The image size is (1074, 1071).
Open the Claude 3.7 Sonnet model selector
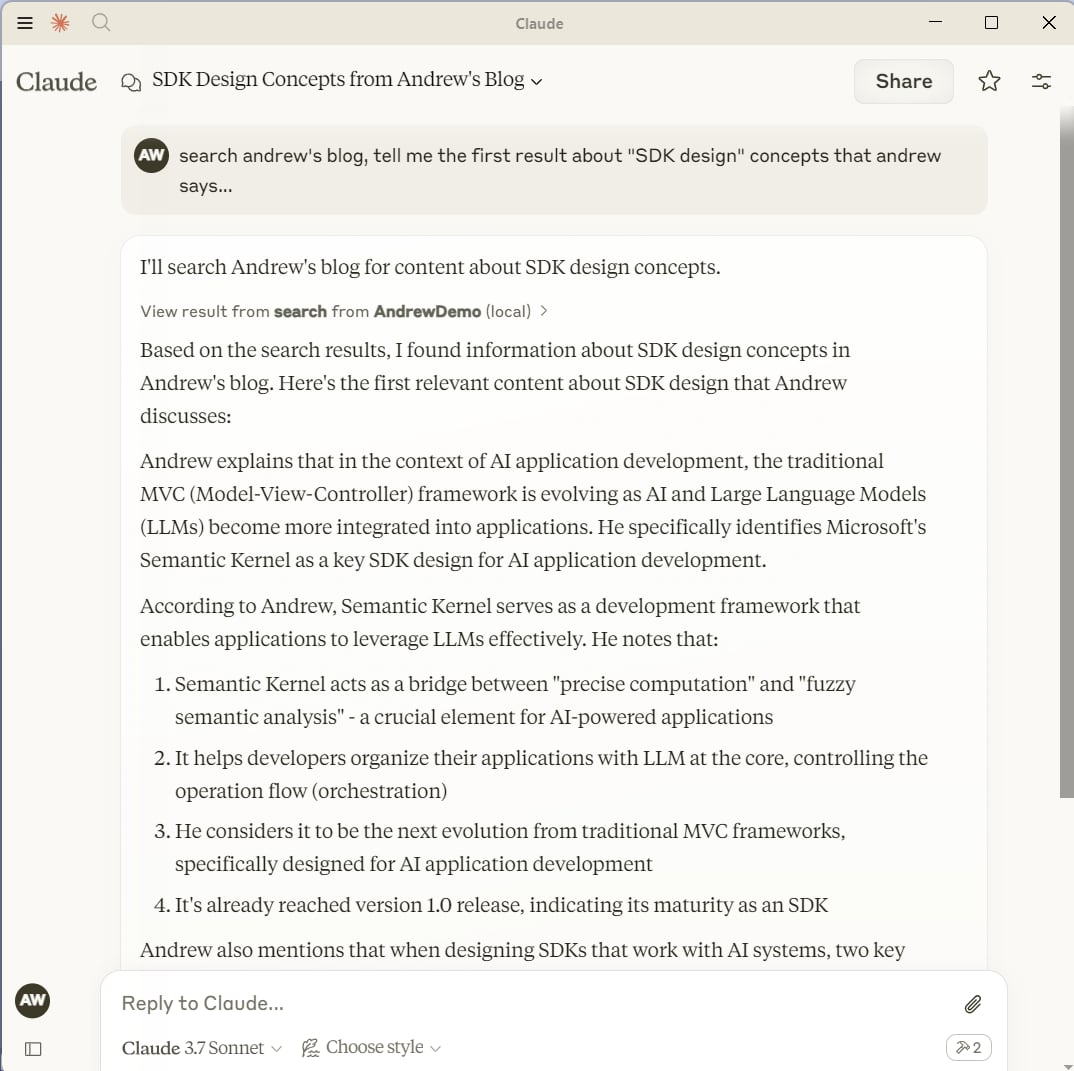click(x=202, y=1048)
